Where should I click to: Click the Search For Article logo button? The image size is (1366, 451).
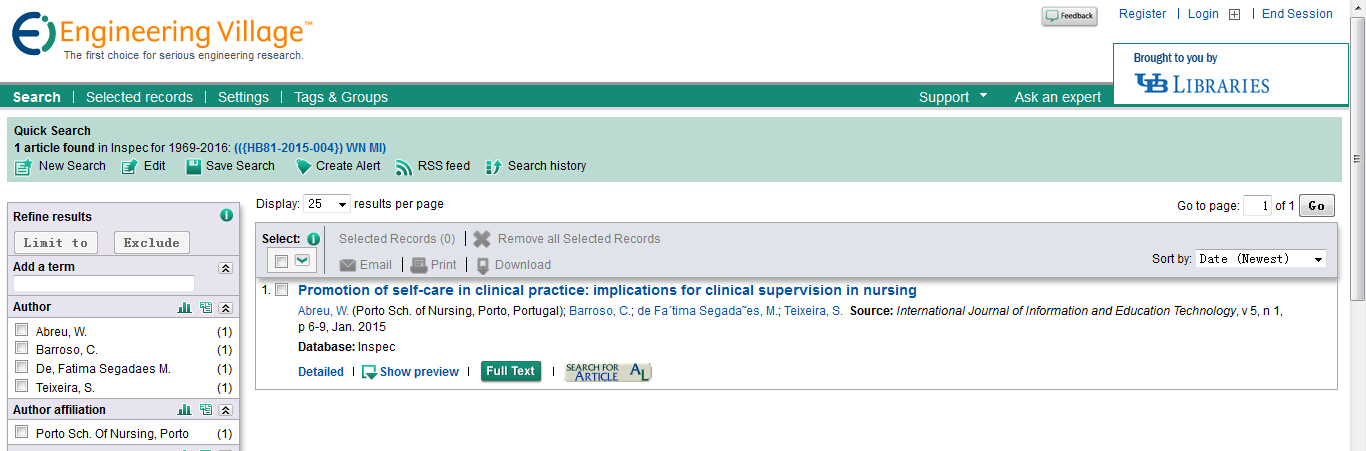point(608,372)
